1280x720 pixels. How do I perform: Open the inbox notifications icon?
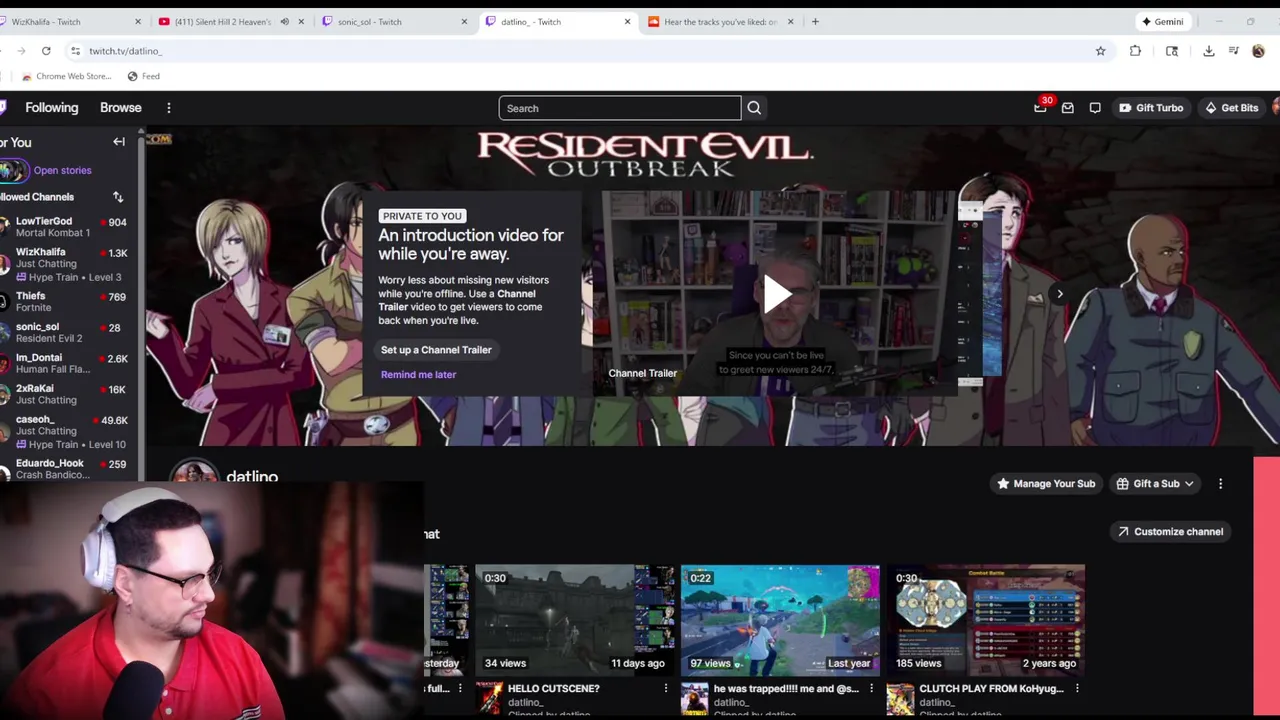click(x=1068, y=108)
